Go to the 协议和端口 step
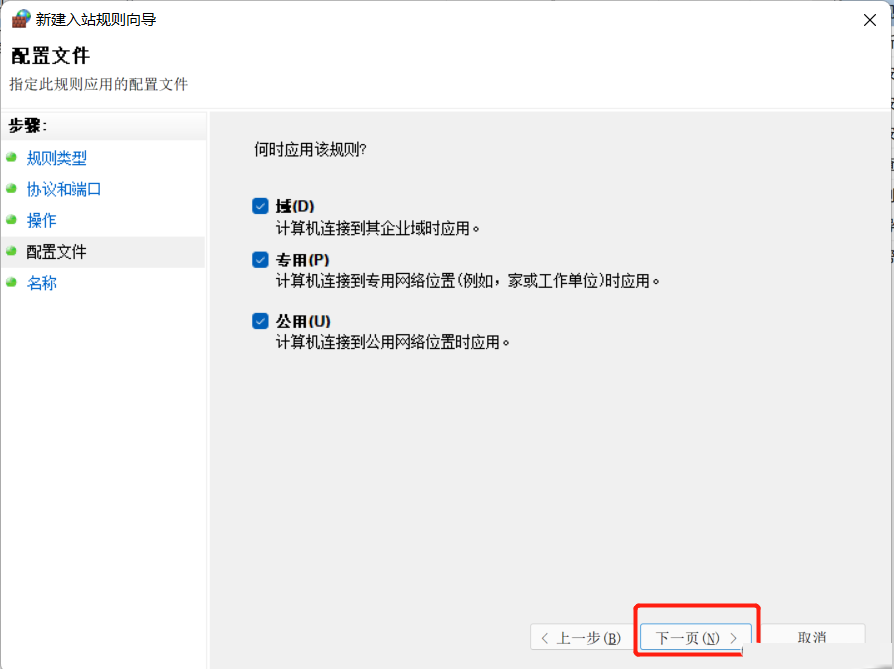 [x=64, y=189]
